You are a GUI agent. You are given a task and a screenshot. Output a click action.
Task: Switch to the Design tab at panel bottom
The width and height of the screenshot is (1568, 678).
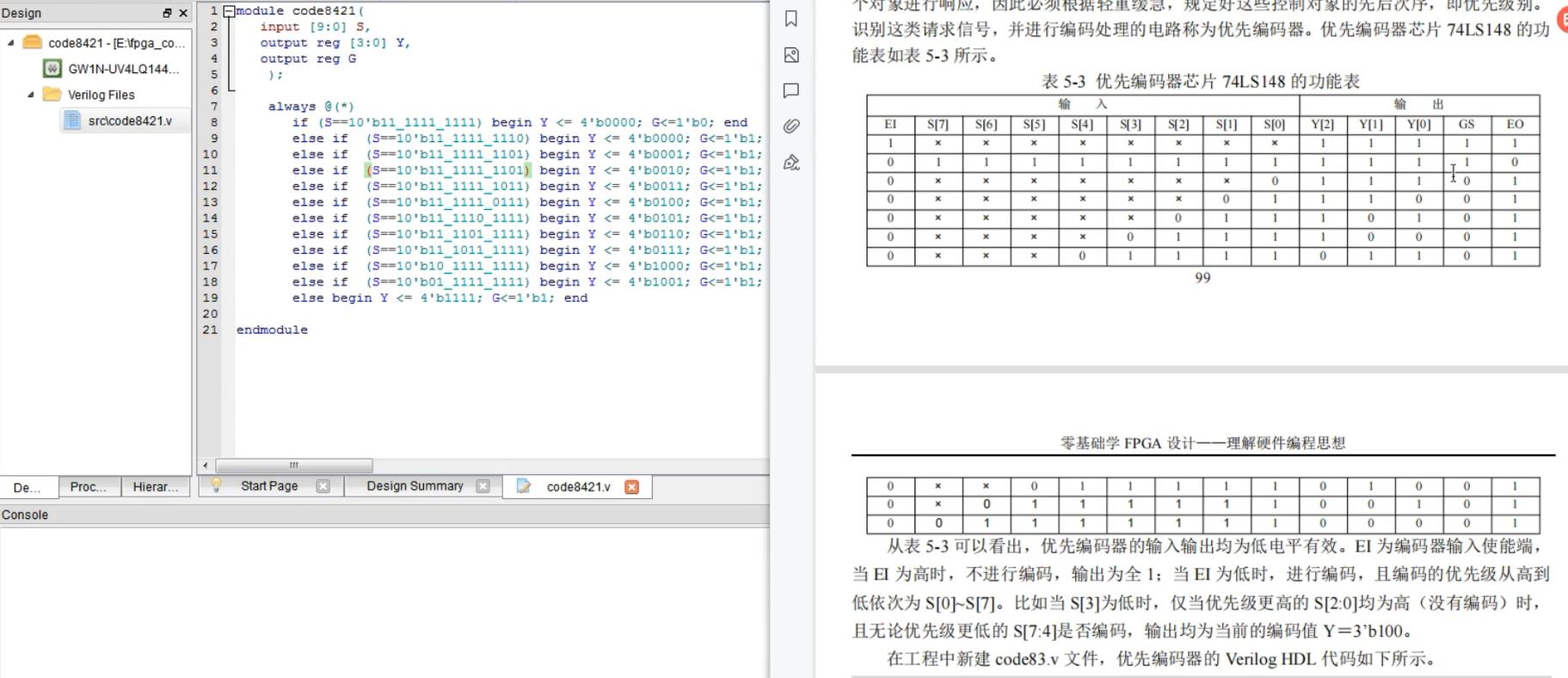tap(28, 487)
